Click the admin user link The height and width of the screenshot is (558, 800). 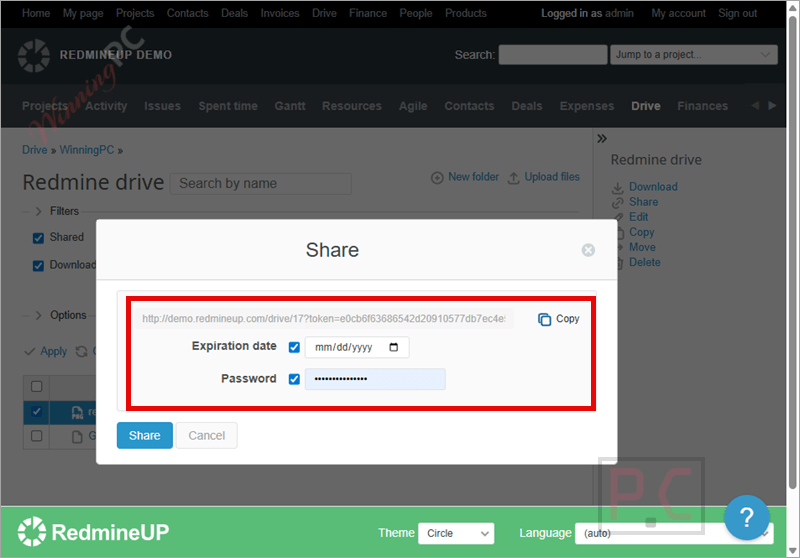[x=619, y=13]
